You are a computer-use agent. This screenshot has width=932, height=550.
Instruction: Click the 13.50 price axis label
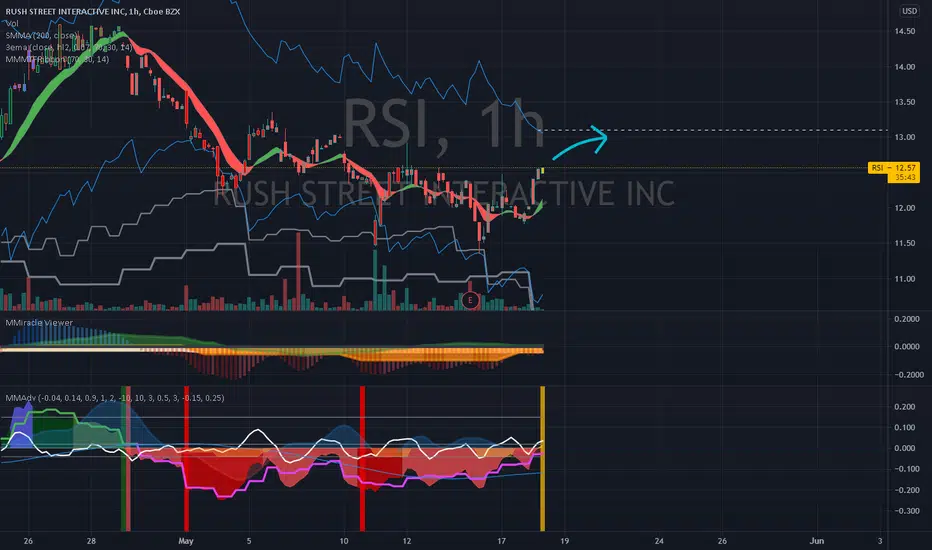coord(905,102)
